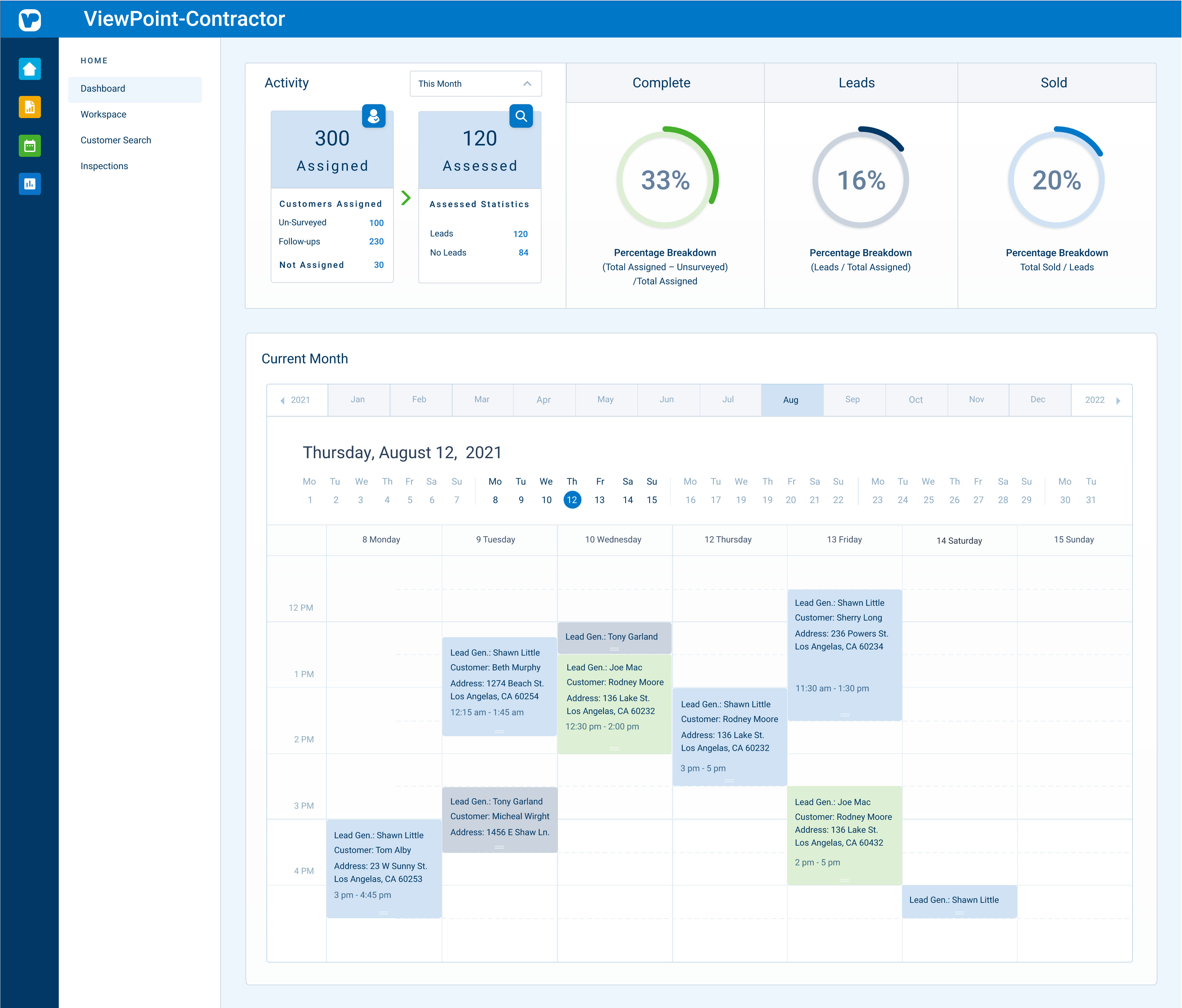Screen dimensions: 1182x1008
Task: Select August 15 in the mini calendar
Action: (652, 499)
